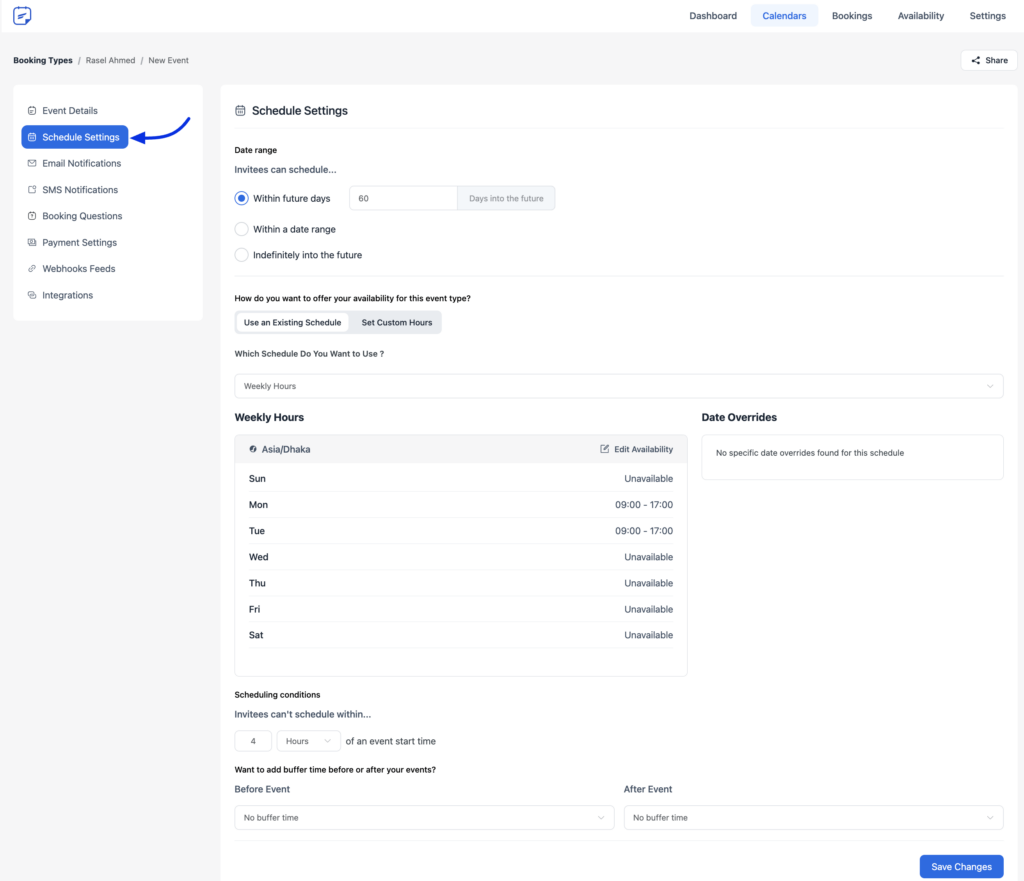Choose Within a date range scheduling
Screen dimensions: 1024x881
point(241,227)
